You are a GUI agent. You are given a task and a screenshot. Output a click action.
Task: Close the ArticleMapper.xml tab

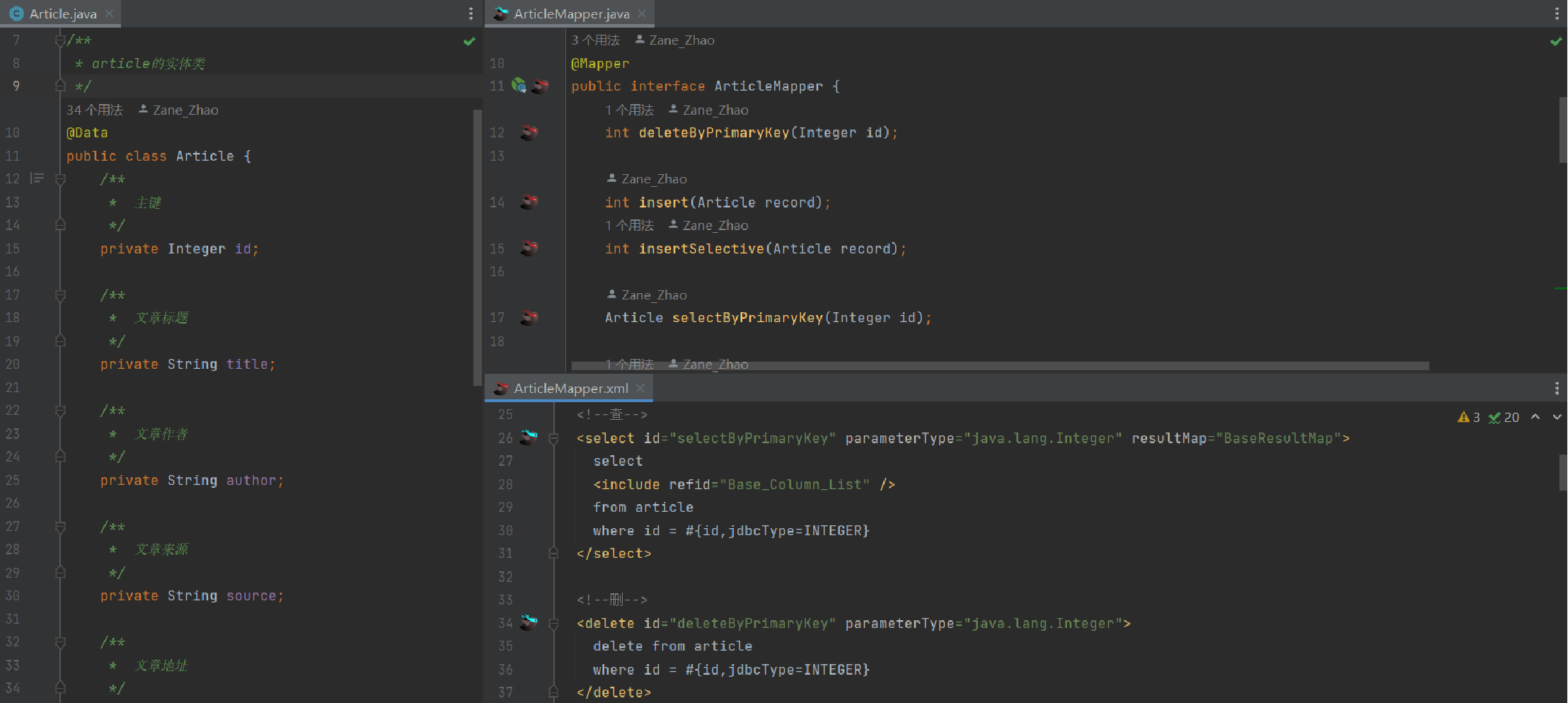point(640,388)
